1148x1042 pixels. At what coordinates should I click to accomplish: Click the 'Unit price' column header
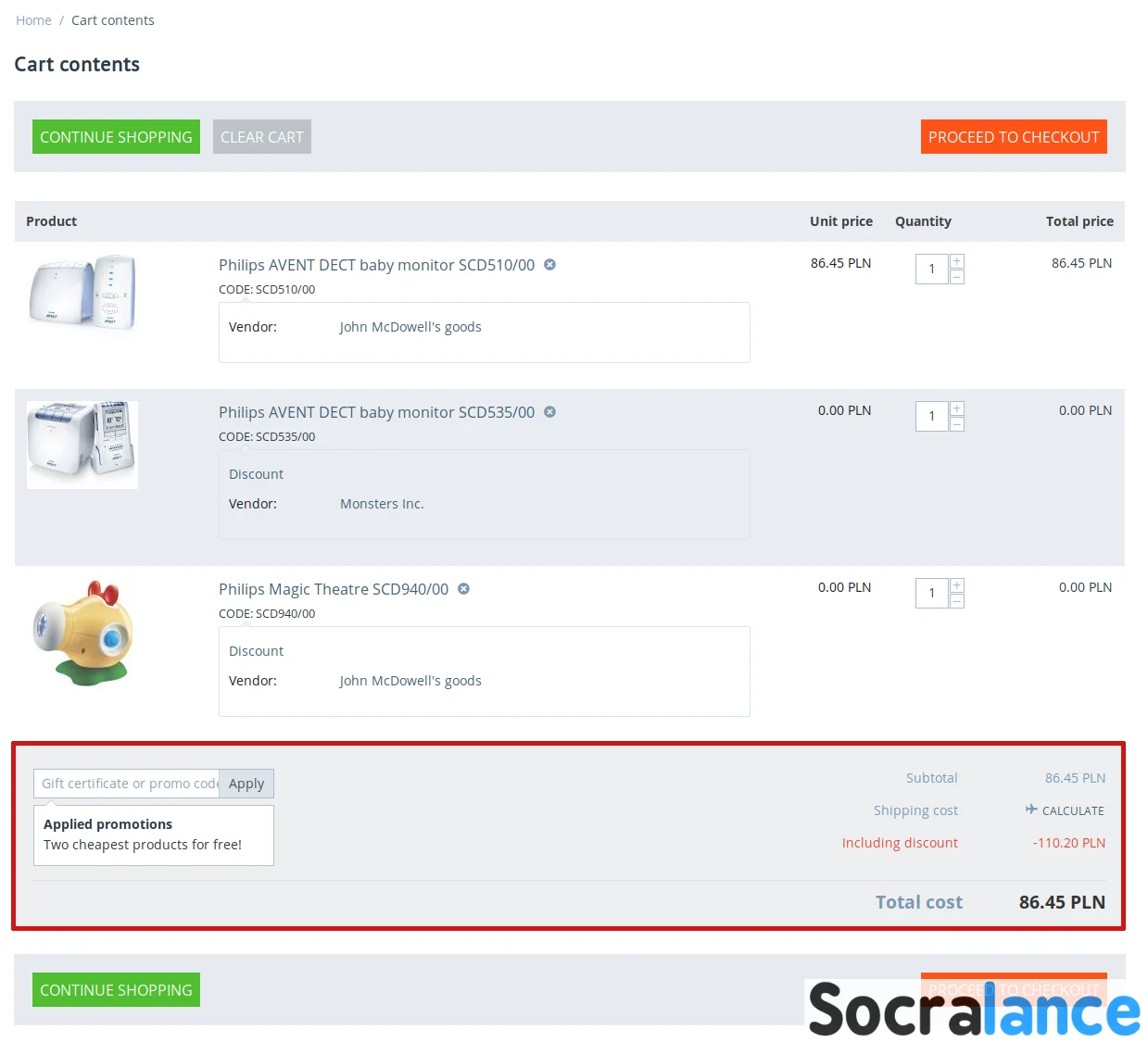(841, 221)
